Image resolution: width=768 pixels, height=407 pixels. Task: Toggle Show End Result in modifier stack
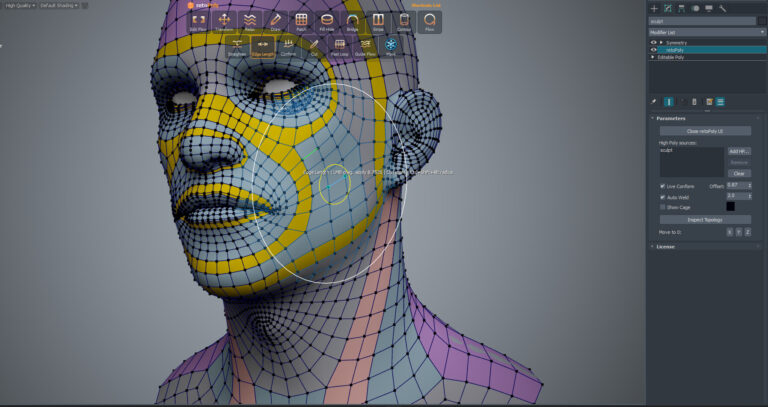669,102
